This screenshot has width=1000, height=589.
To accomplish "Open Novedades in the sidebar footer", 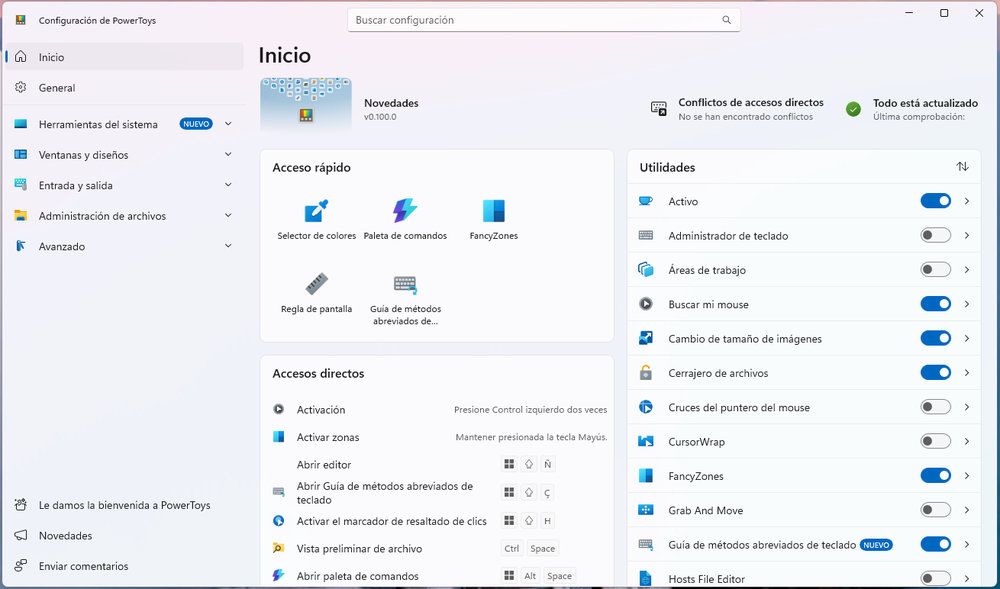I will pos(124,535).
